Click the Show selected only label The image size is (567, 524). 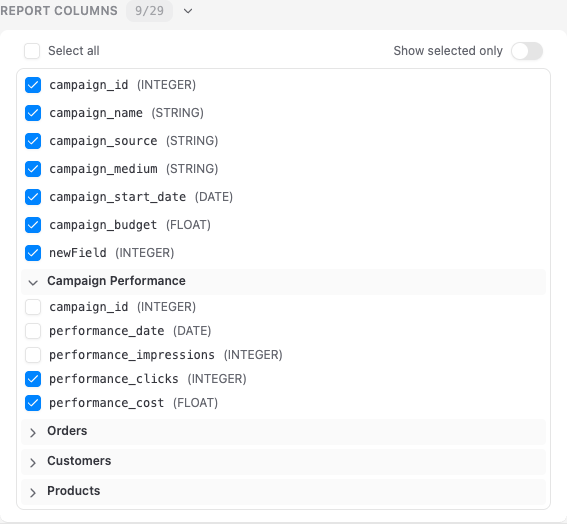click(448, 51)
